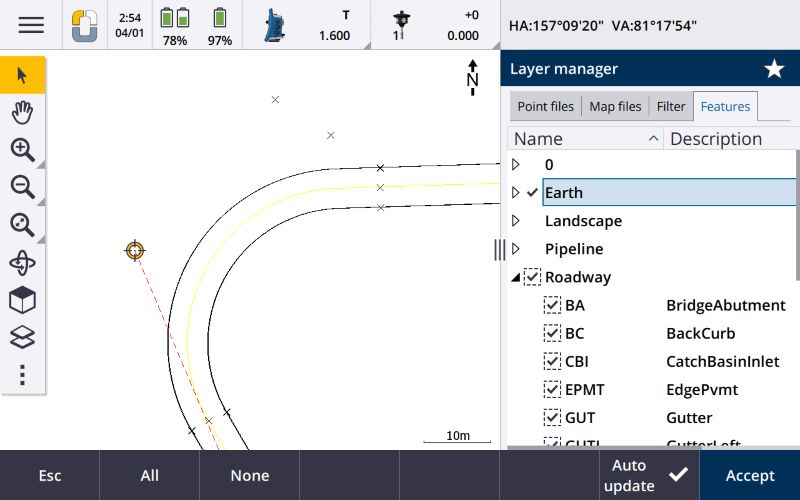Activate the pan hand tool
800x500 pixels.
coord(22,112)
